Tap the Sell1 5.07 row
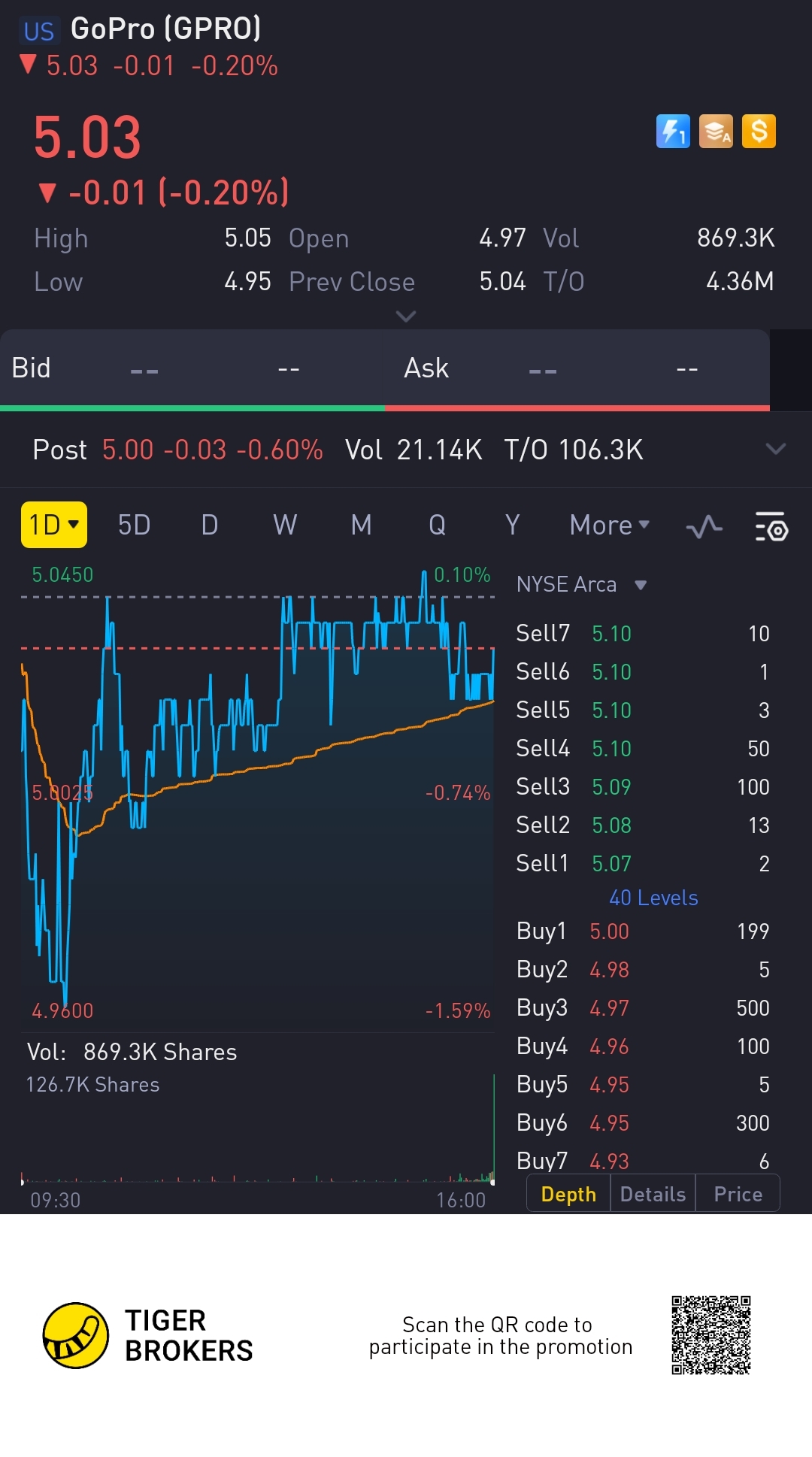812x1457 pixels. point(643,863)
